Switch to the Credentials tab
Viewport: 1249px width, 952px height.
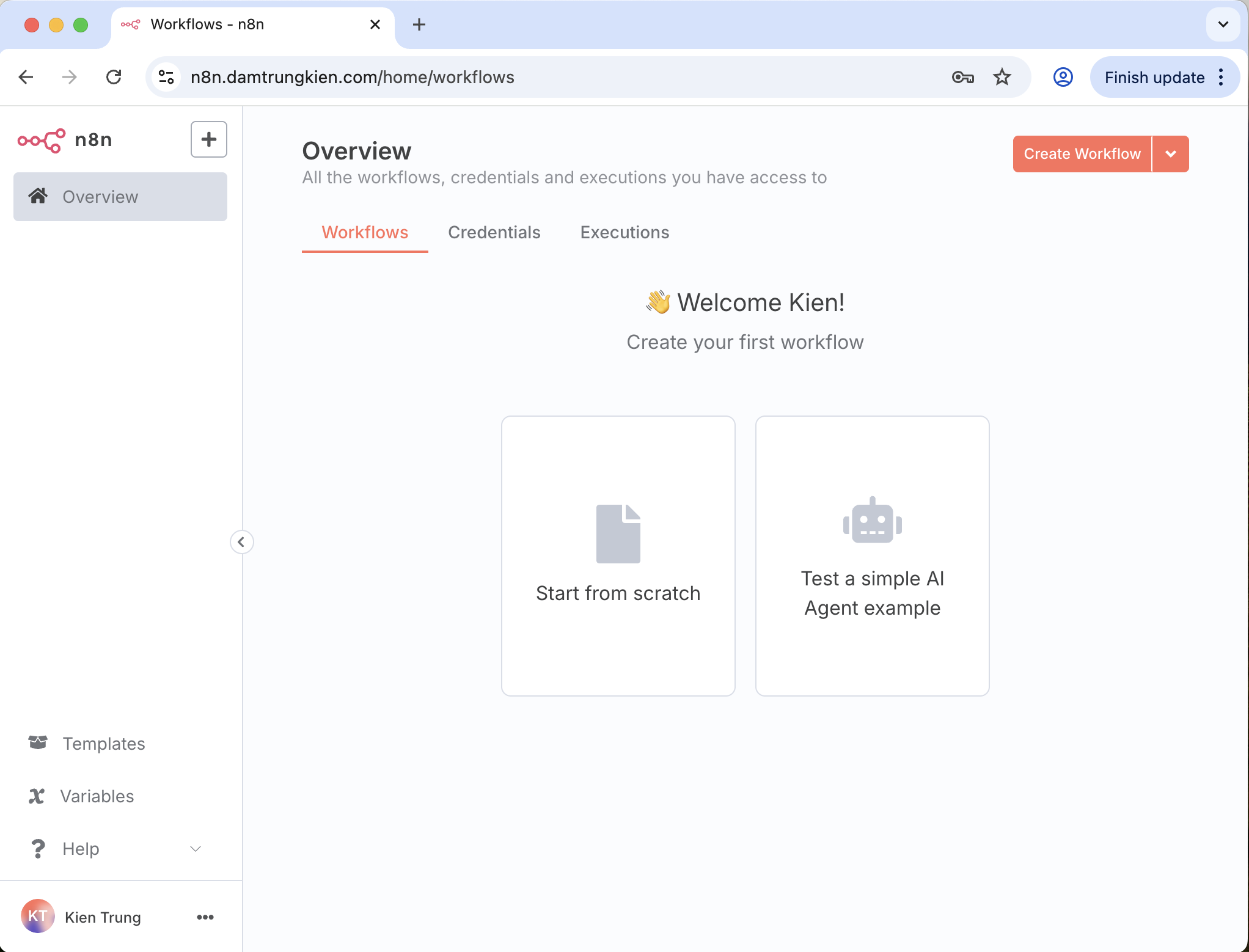click(494, 233)
